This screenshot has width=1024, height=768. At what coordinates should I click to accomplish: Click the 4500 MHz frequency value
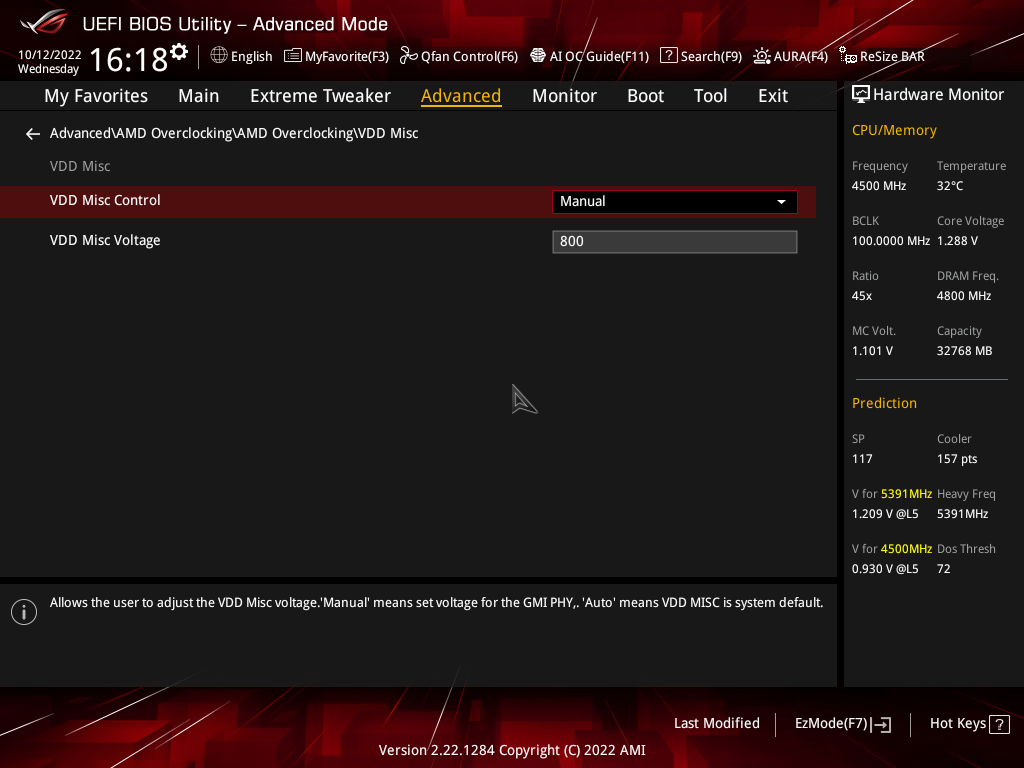[878, 186]
